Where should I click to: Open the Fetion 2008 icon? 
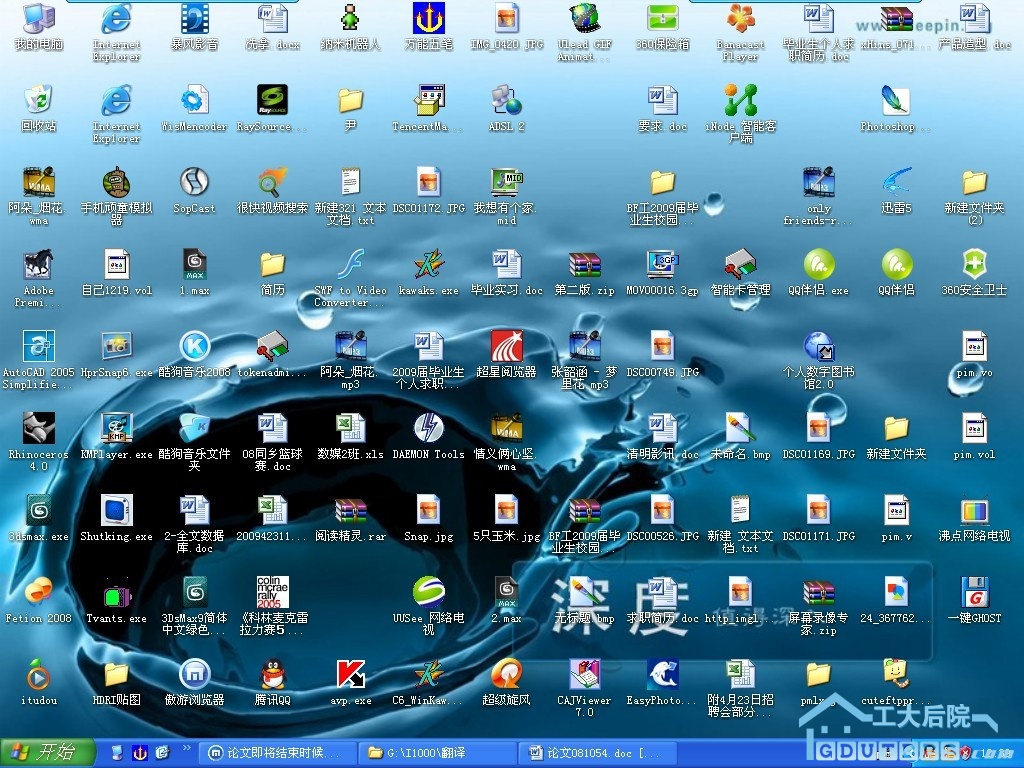tap(39, 593)
